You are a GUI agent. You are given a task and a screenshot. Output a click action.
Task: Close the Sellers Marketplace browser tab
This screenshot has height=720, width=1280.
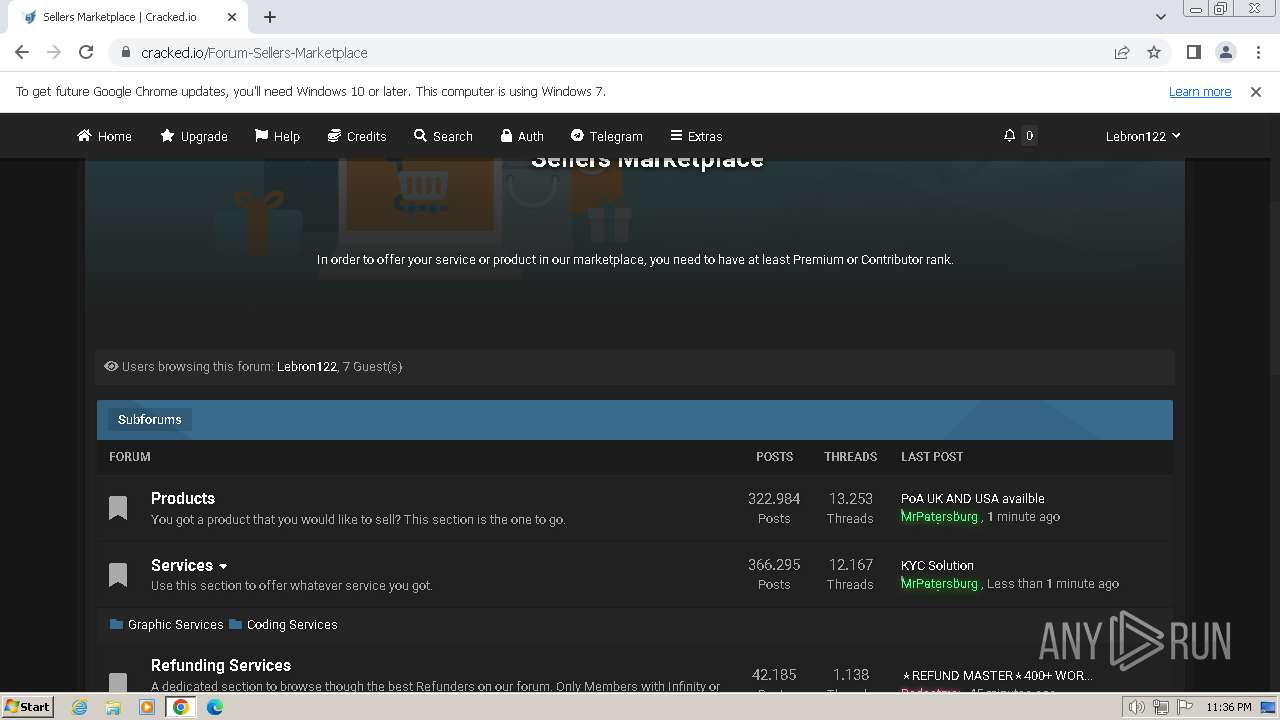[232, 17]
